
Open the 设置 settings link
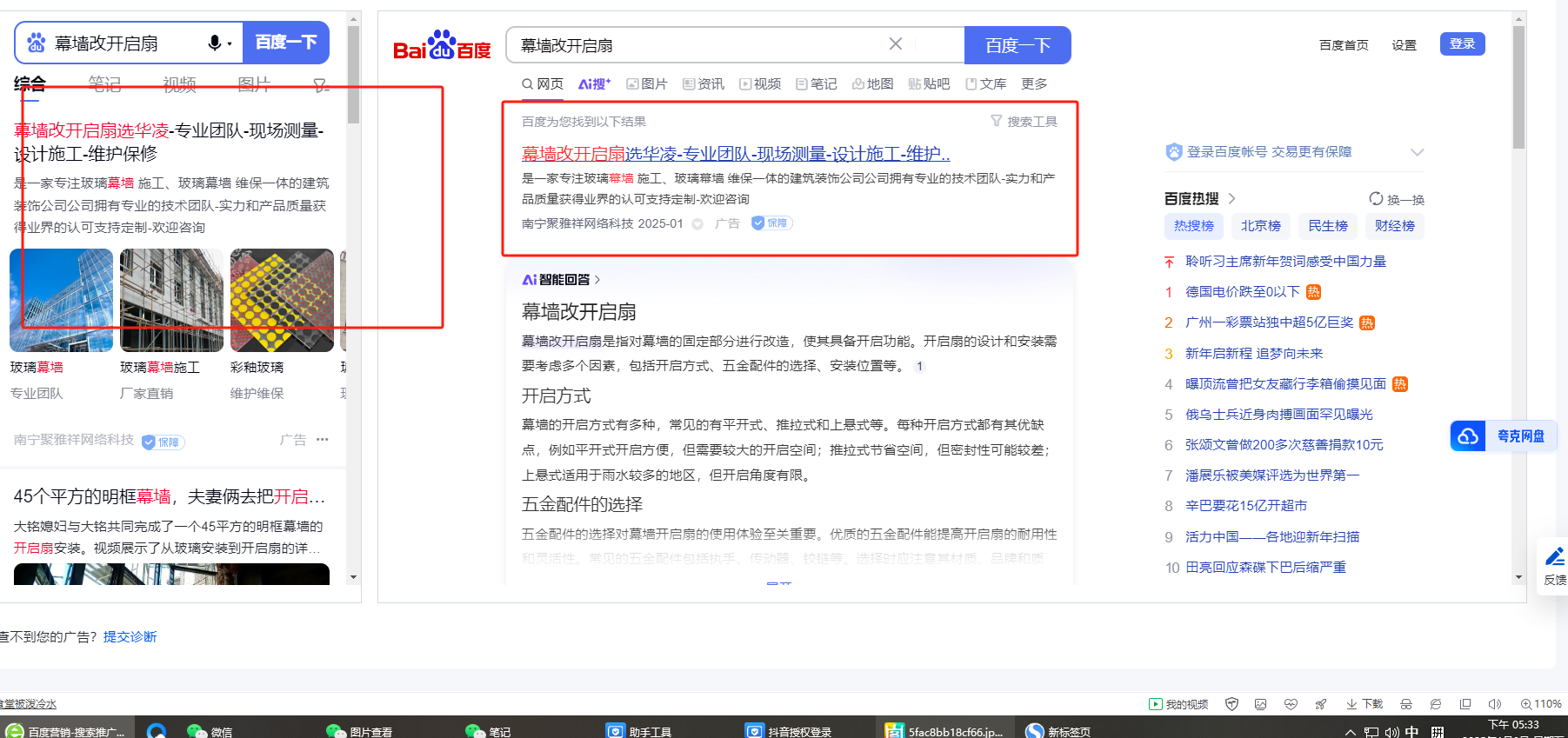coord(1404,45)
